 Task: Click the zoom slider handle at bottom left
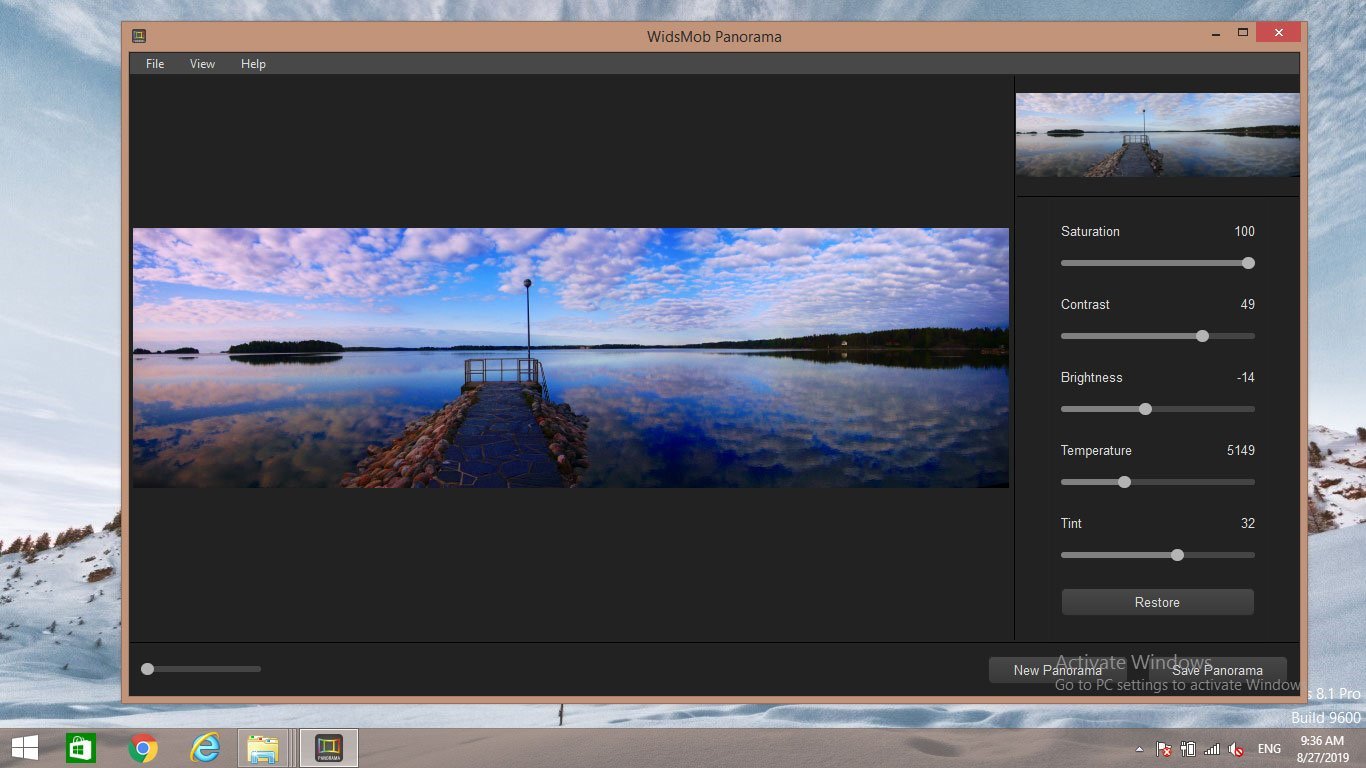(x=147, y=669)
